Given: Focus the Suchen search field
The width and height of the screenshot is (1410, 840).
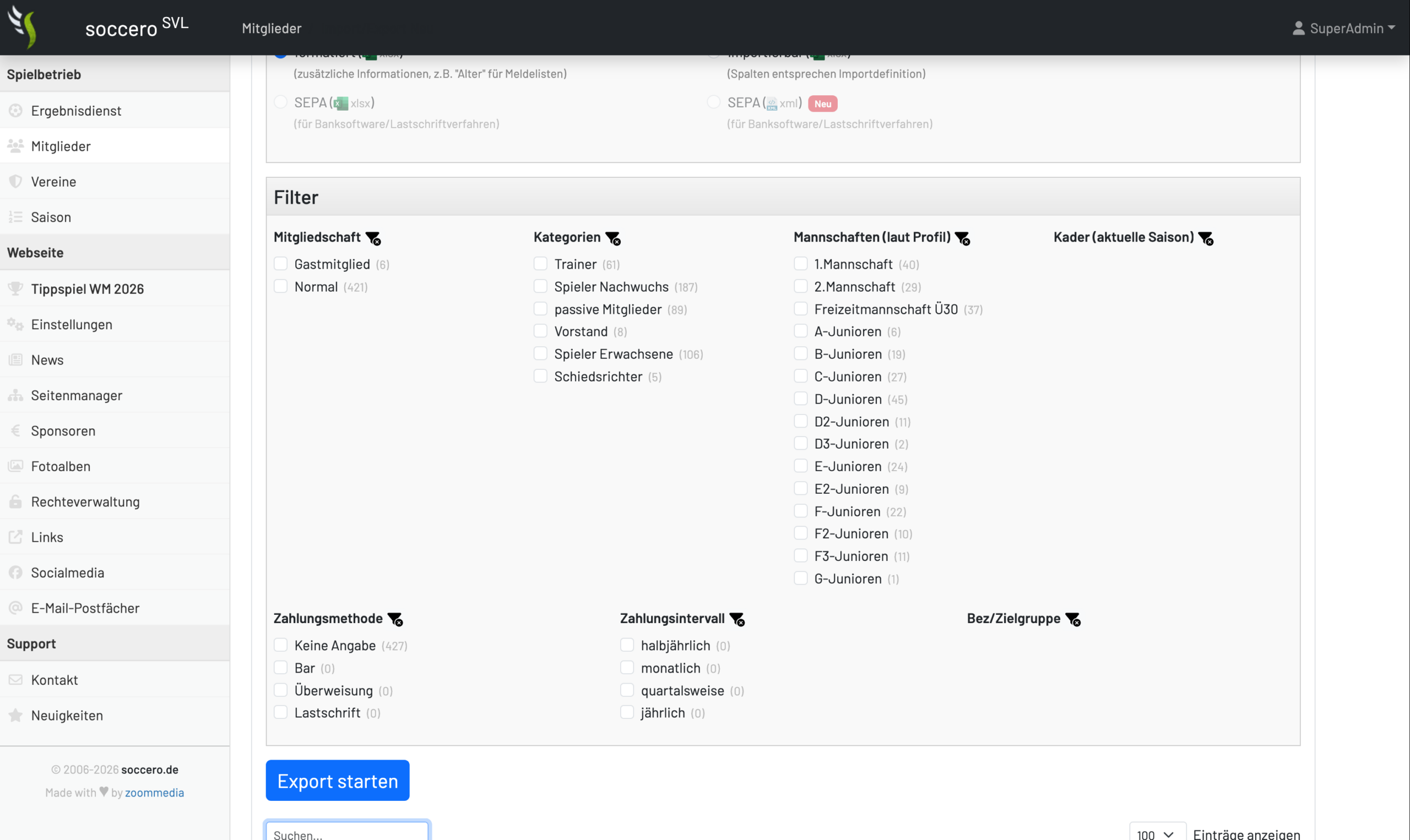Looking at the screenshot, I should click(x=347, y=832).
